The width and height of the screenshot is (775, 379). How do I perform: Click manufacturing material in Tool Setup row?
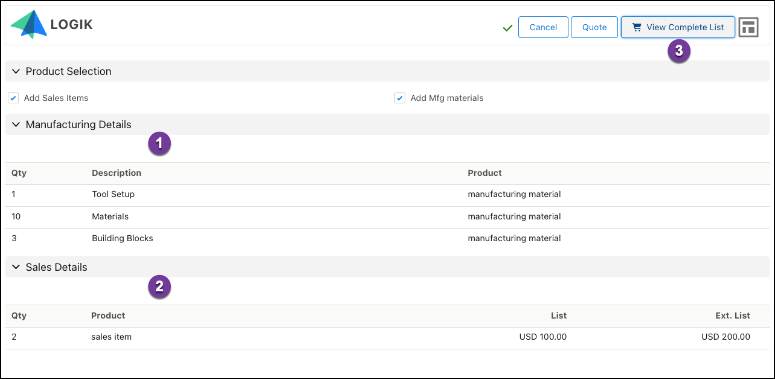click(x=514, y=194)
